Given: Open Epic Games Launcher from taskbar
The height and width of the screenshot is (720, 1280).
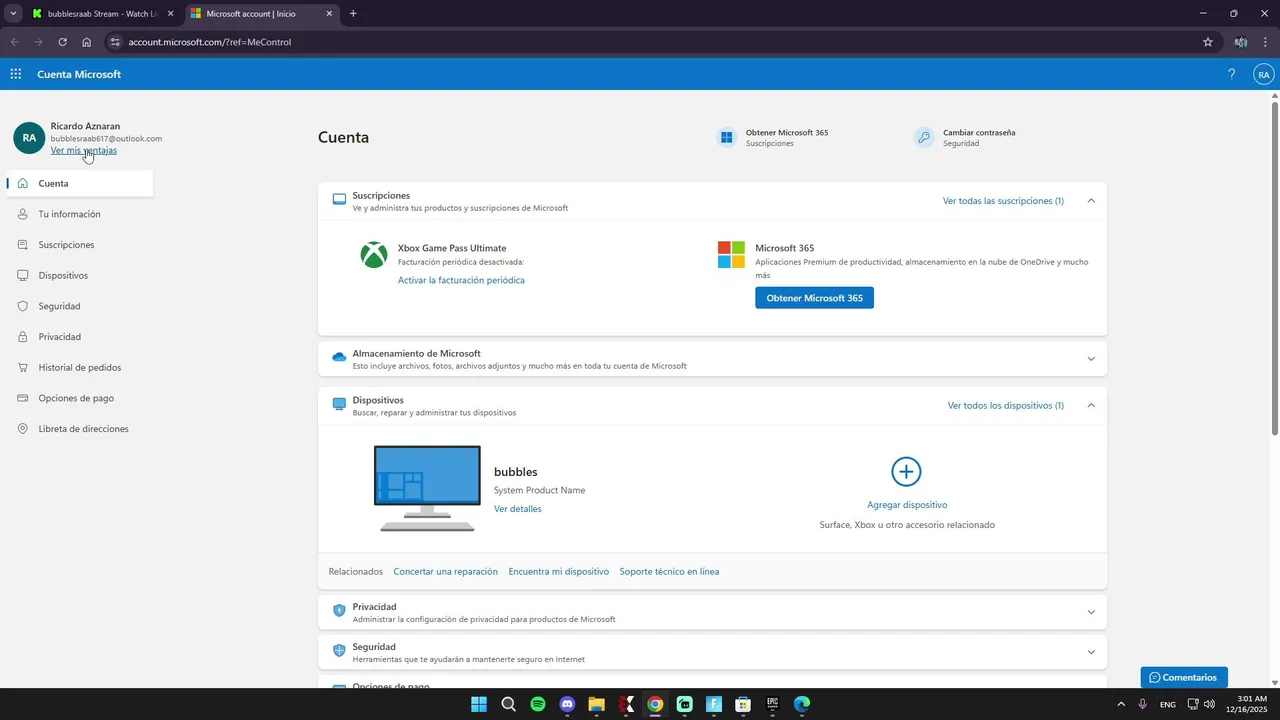Looking at the screenshot, I should tap(773, 704).
